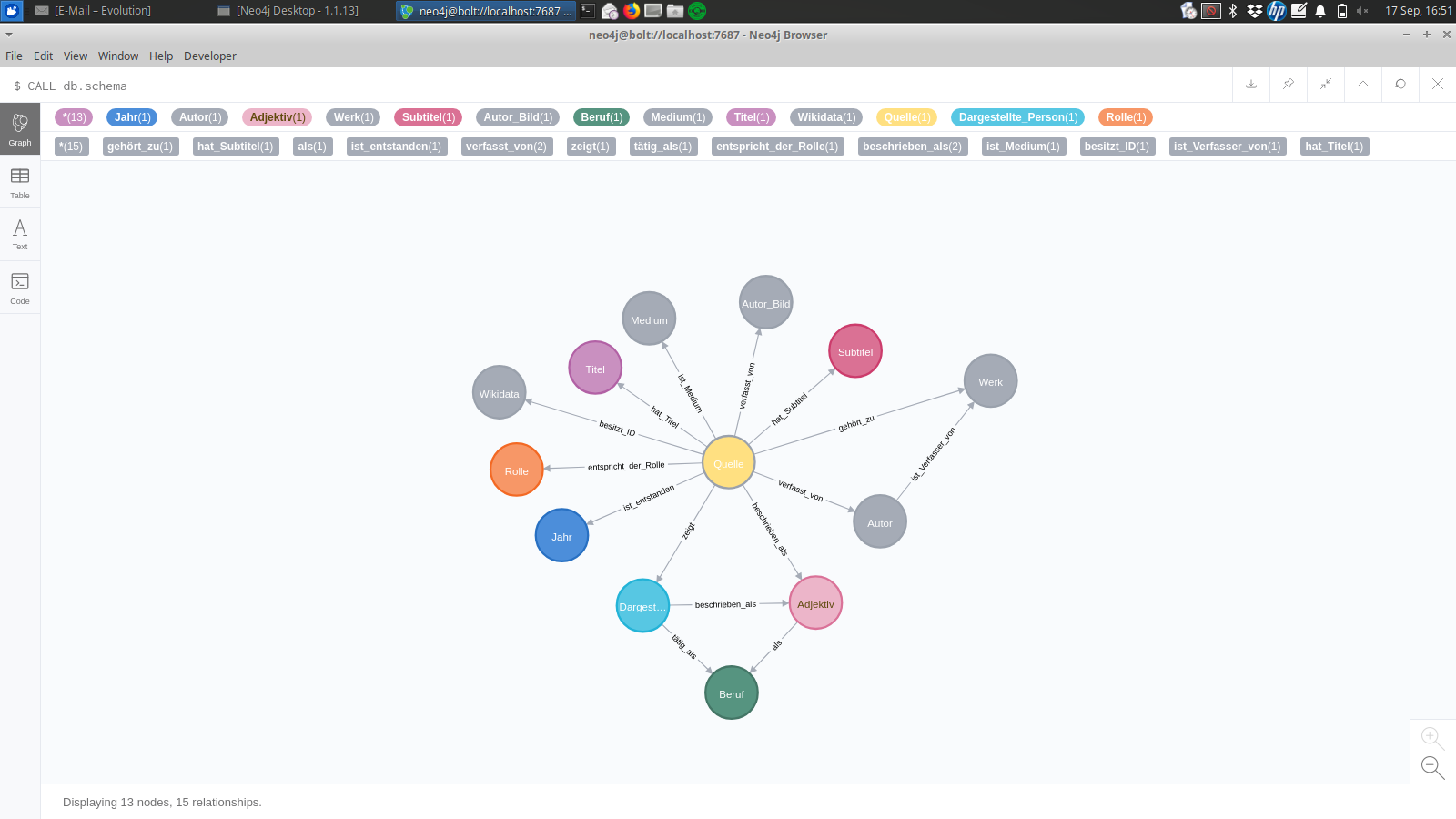The width and height of the screenshot is (1456, 819).
Task: Switch to the Graph view
Action: (20, 129)
